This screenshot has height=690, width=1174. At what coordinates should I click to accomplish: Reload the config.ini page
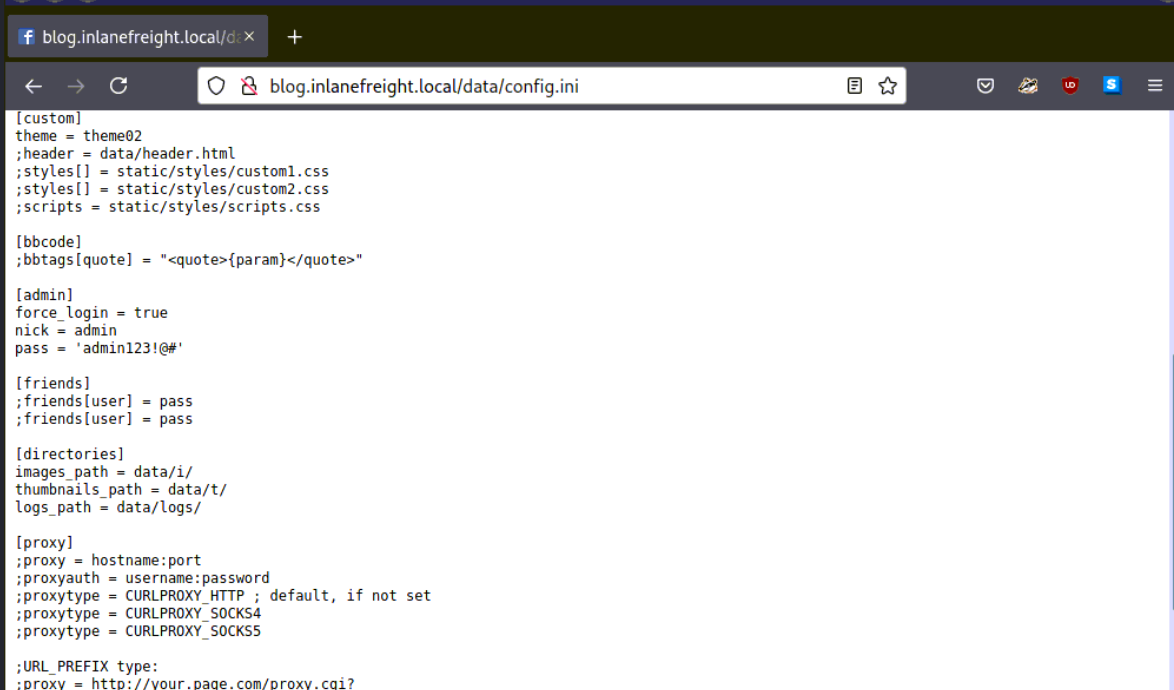click(118, 86)
